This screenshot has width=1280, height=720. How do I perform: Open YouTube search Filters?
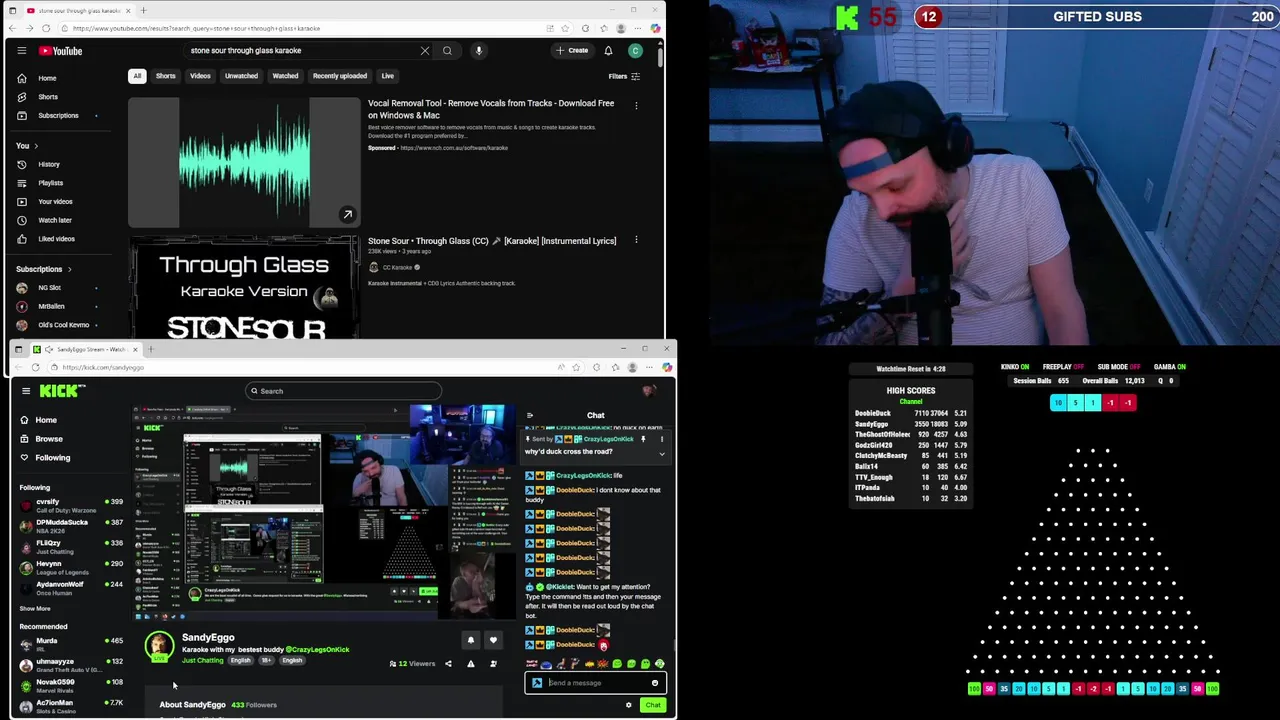(624, 76)
